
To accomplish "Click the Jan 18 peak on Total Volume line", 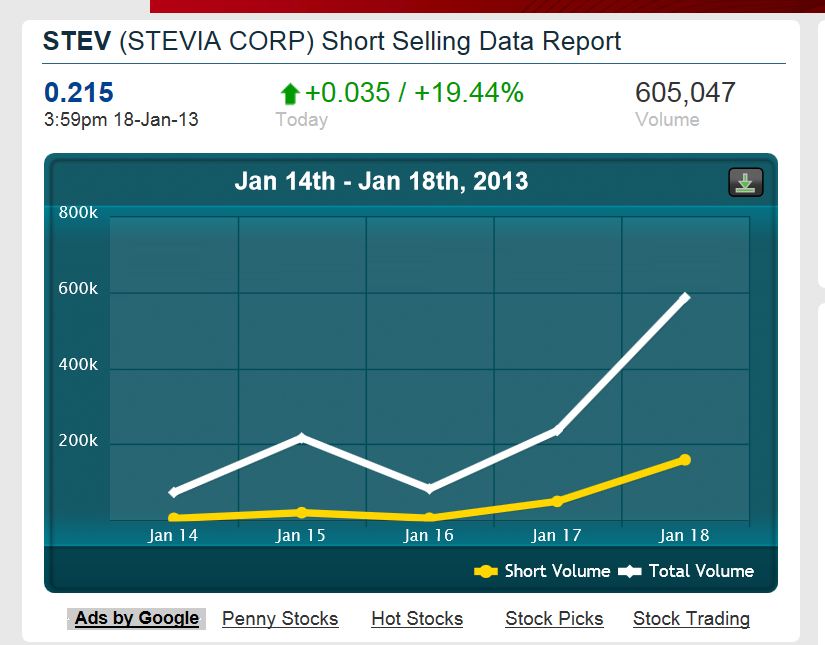I will [x=685, y=295].
